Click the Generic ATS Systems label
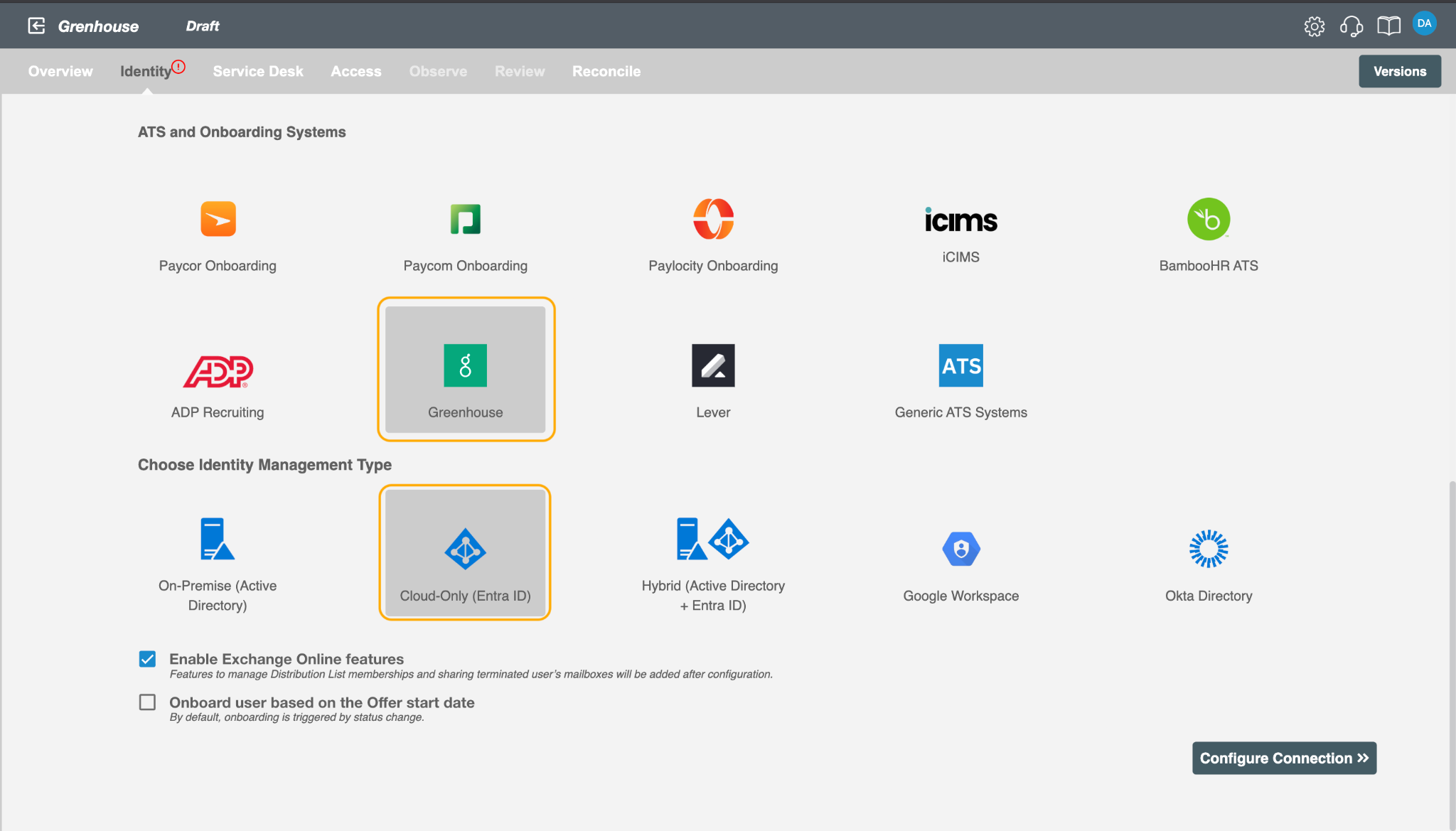Screen dimensions: 1456x831 pos(960,412)
